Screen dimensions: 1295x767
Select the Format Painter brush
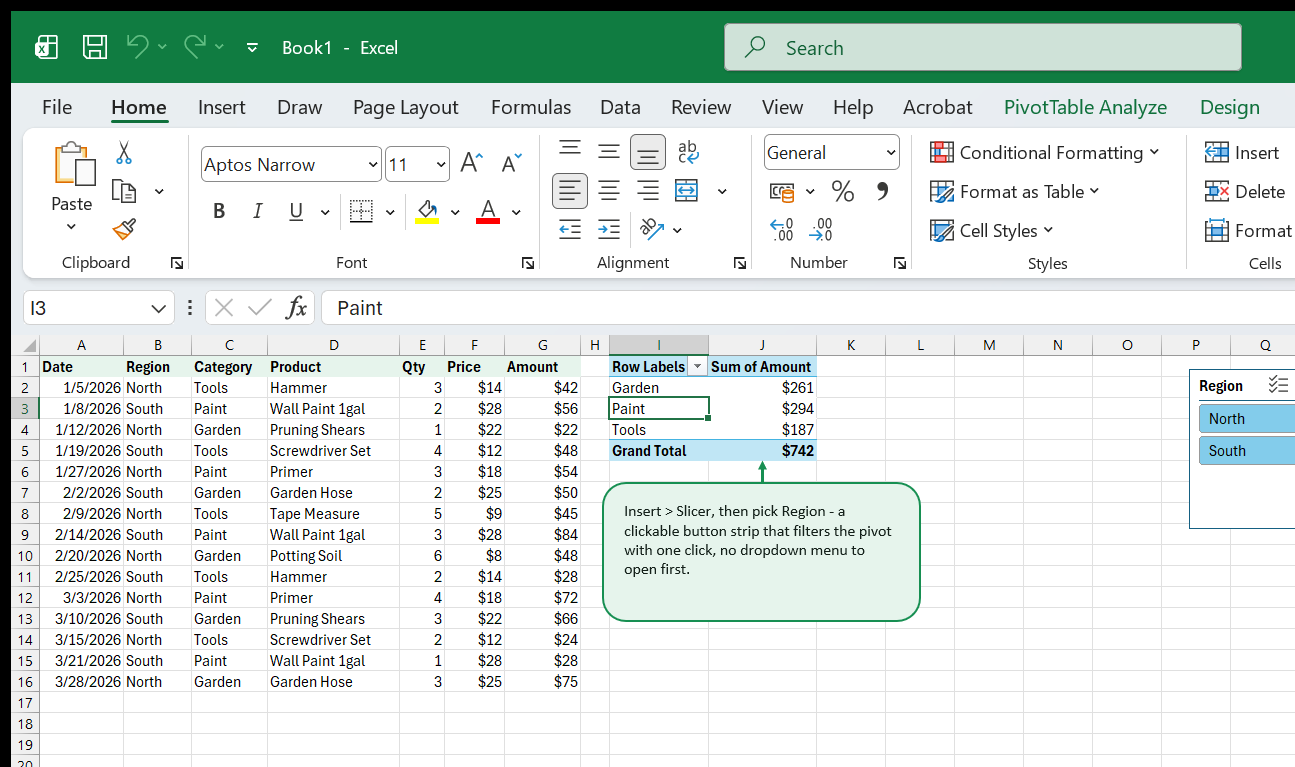pos(124,230)
